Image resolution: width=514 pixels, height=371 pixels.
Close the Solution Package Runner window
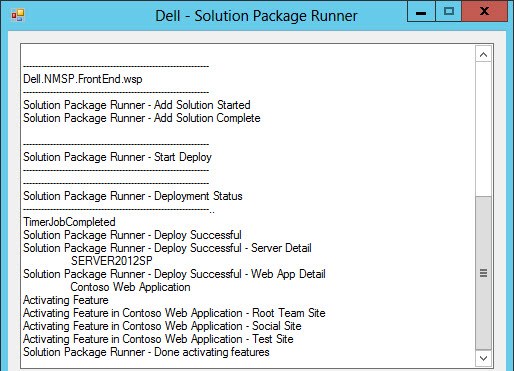click(484, 13)
